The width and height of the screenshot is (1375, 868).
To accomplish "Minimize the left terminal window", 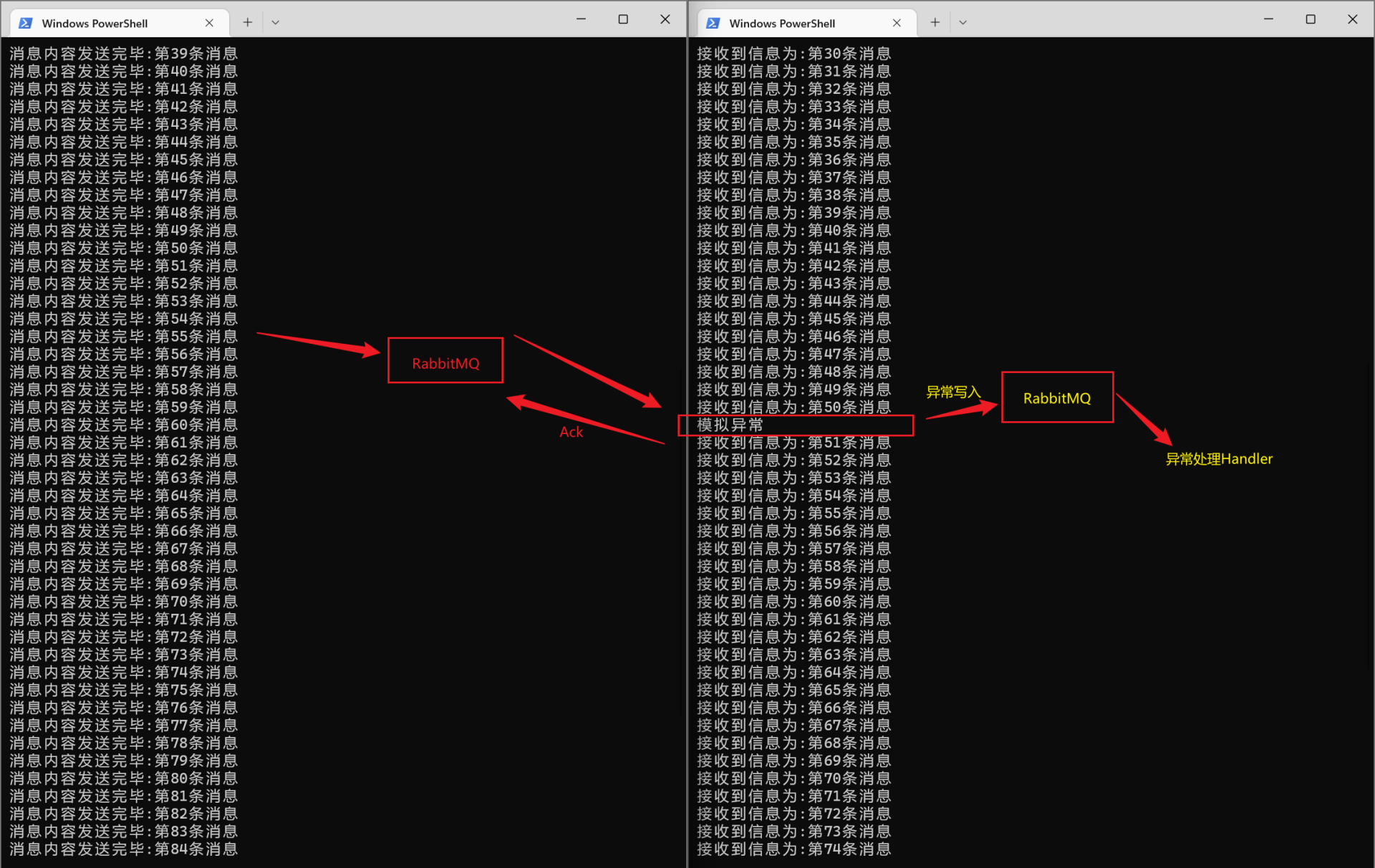I will (x=581, y=19).
